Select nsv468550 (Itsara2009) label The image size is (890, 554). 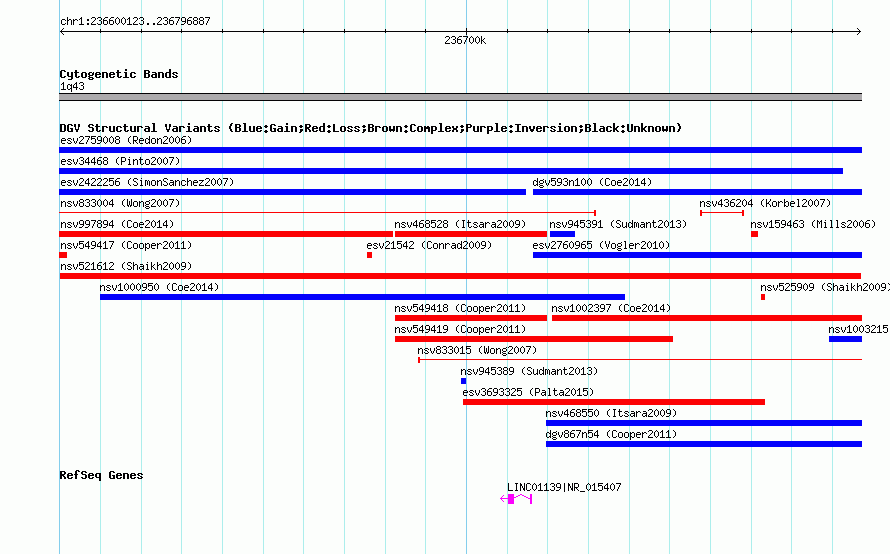click(611, 413)
